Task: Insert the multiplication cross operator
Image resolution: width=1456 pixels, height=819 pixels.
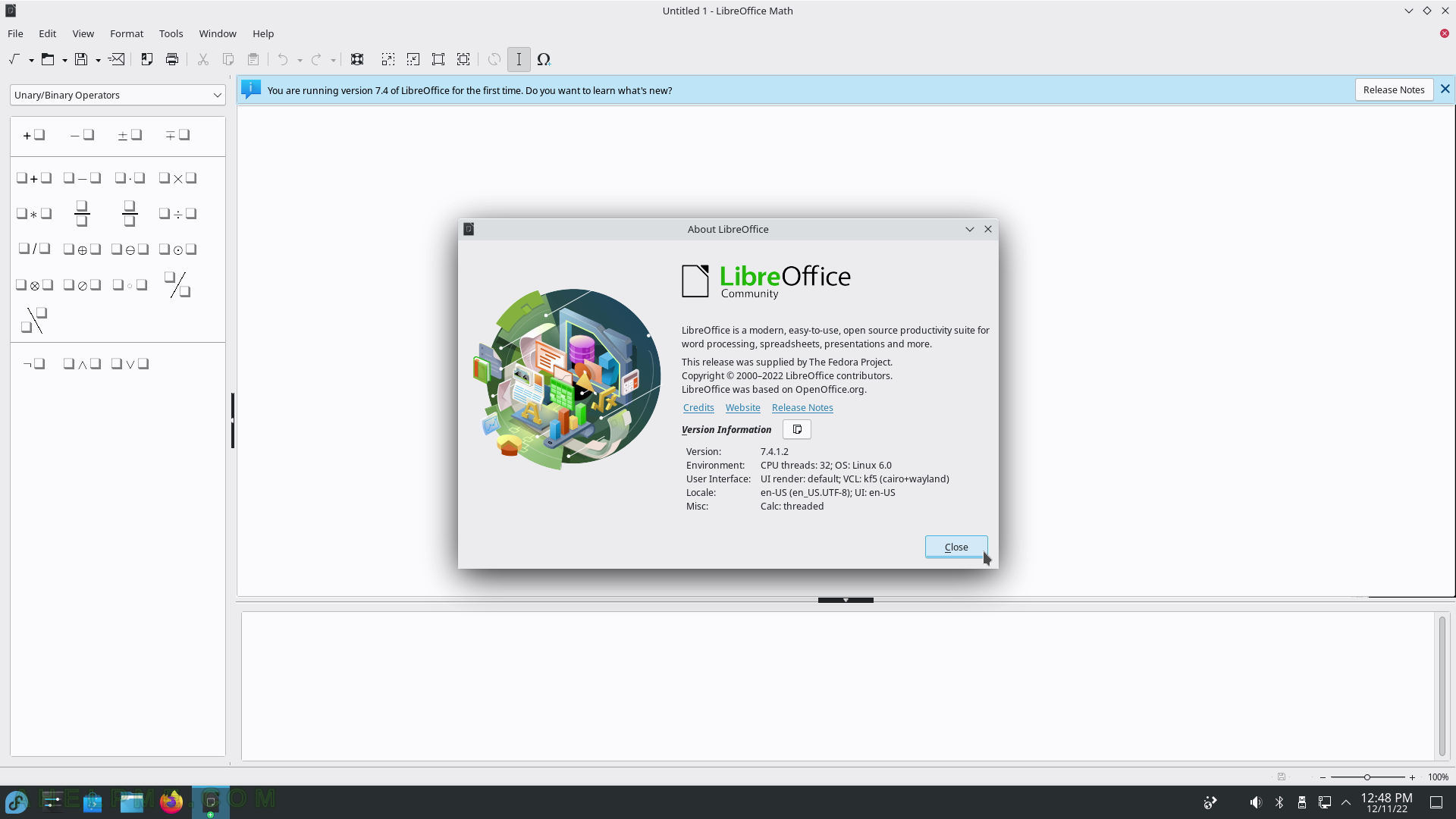Action: pyautogui.click(x=177, y=178)
